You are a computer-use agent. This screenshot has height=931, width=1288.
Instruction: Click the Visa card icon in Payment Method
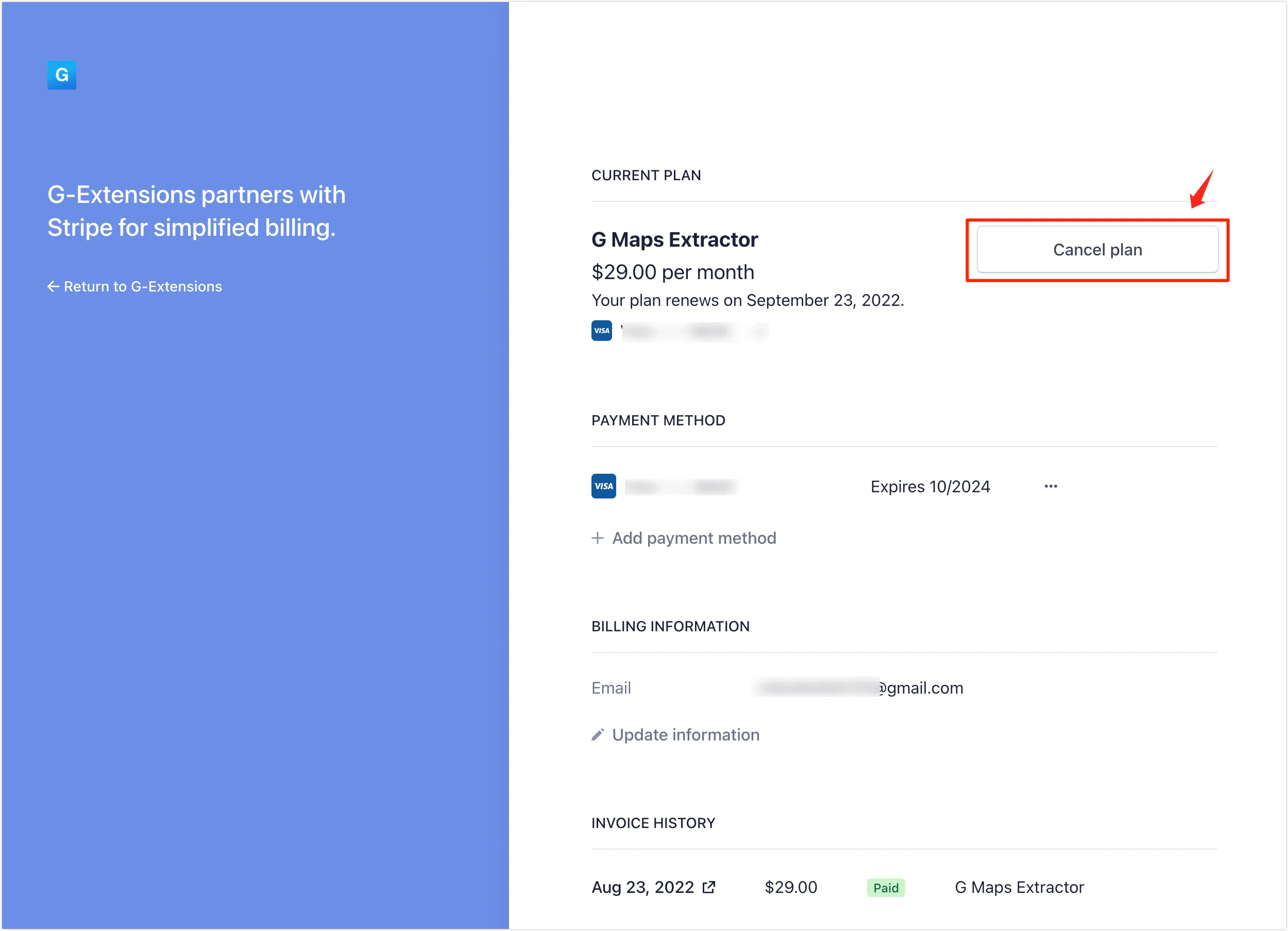(x=603, y=486)
